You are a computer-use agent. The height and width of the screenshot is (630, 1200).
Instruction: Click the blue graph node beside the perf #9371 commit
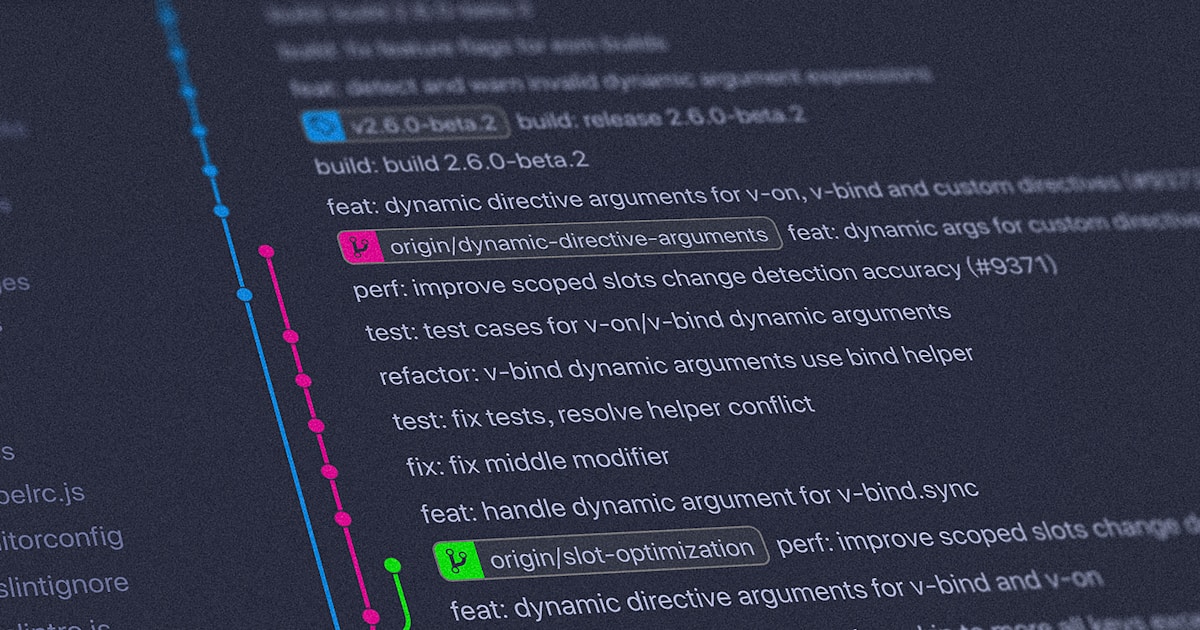click(244, 294)
